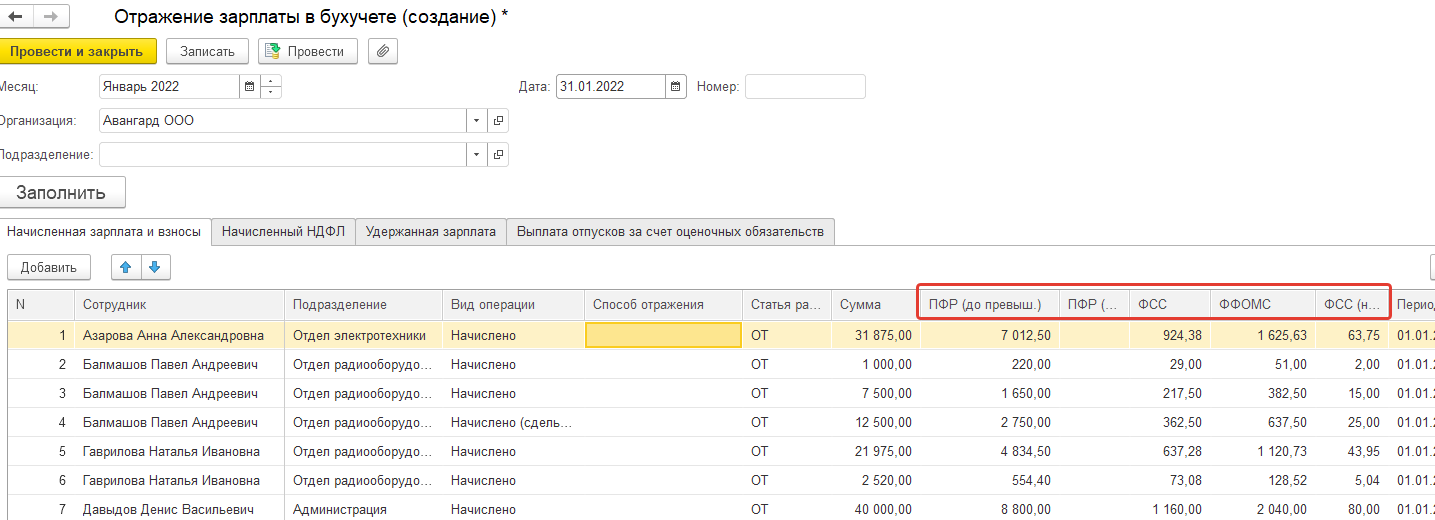The image size is (1435, 520).
Task: Click into the Номер field
Action: click(805, 87)
